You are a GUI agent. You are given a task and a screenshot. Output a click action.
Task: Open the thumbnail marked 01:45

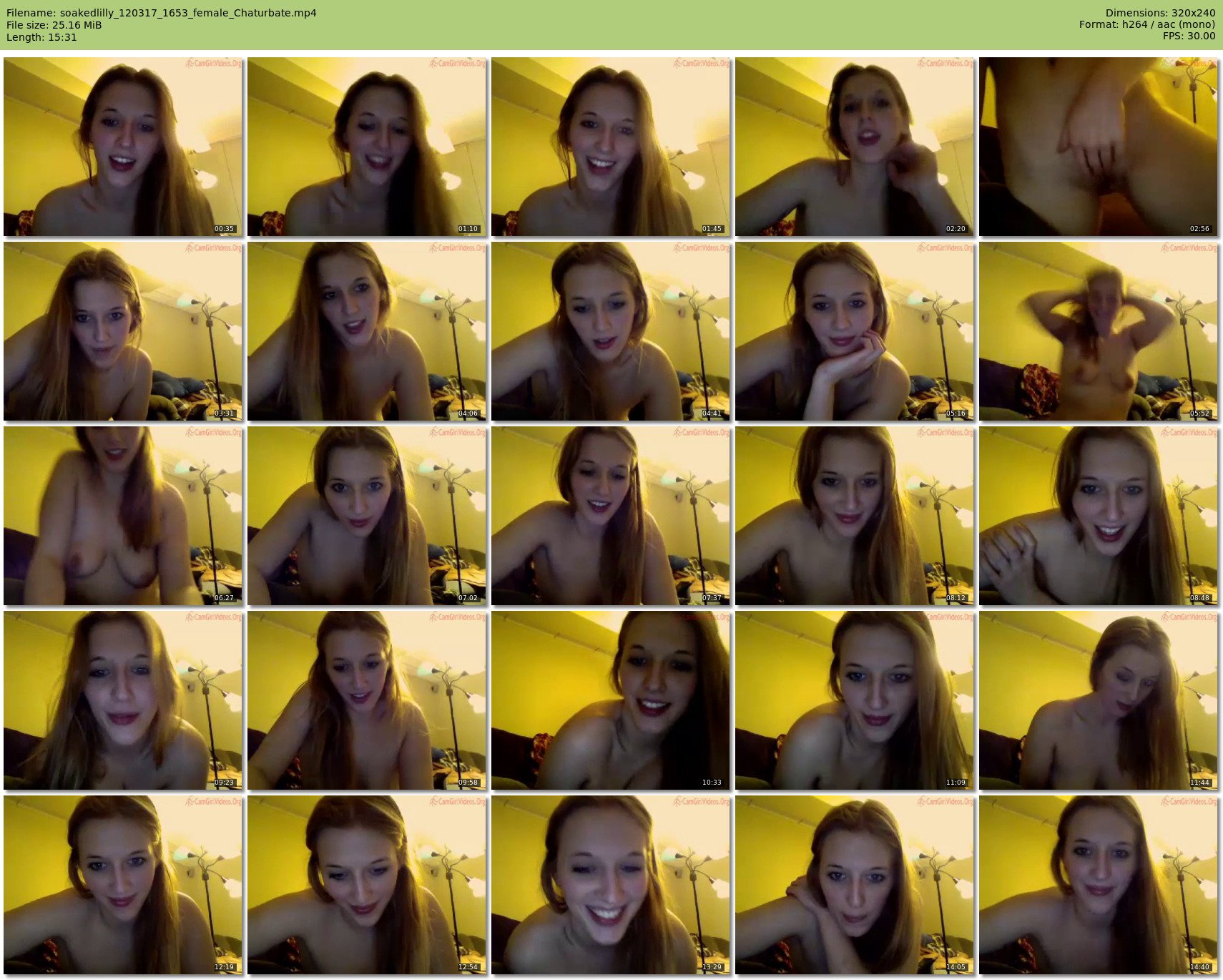pos(611,147)
